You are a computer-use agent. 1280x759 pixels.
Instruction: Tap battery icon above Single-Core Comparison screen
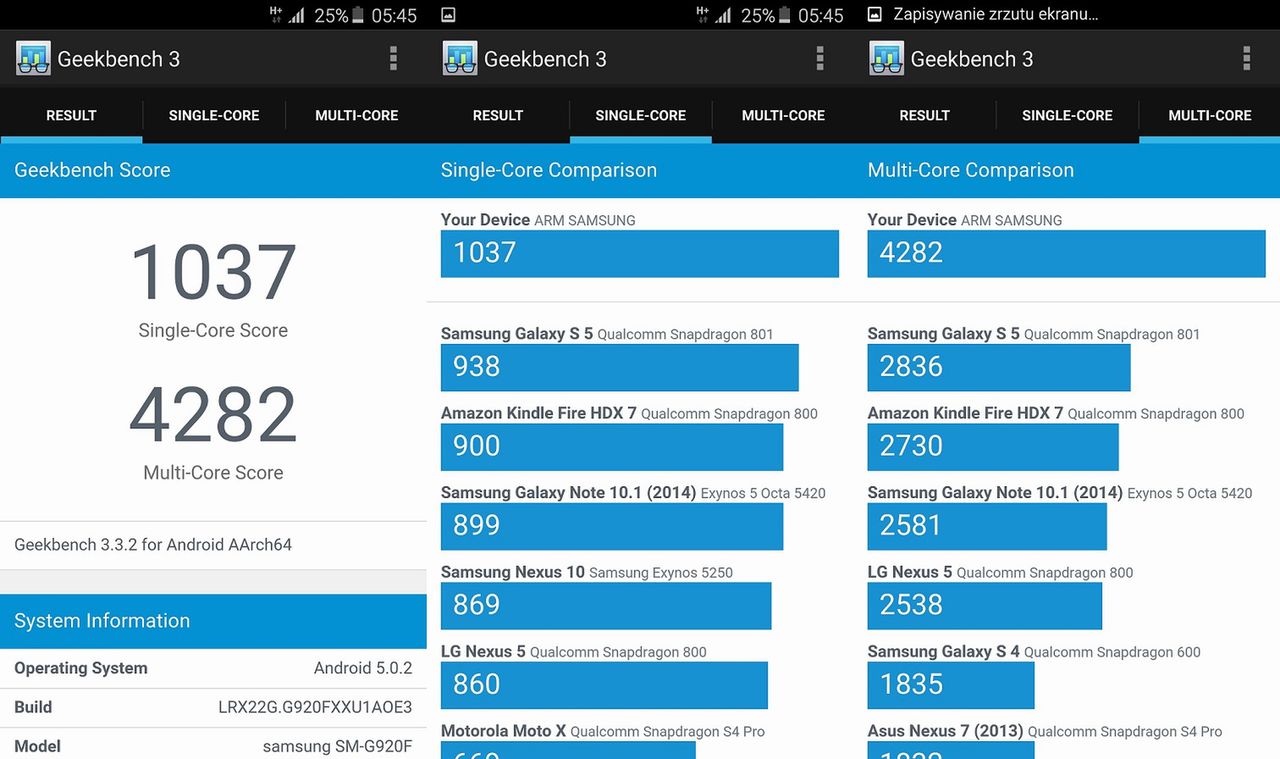785,15
